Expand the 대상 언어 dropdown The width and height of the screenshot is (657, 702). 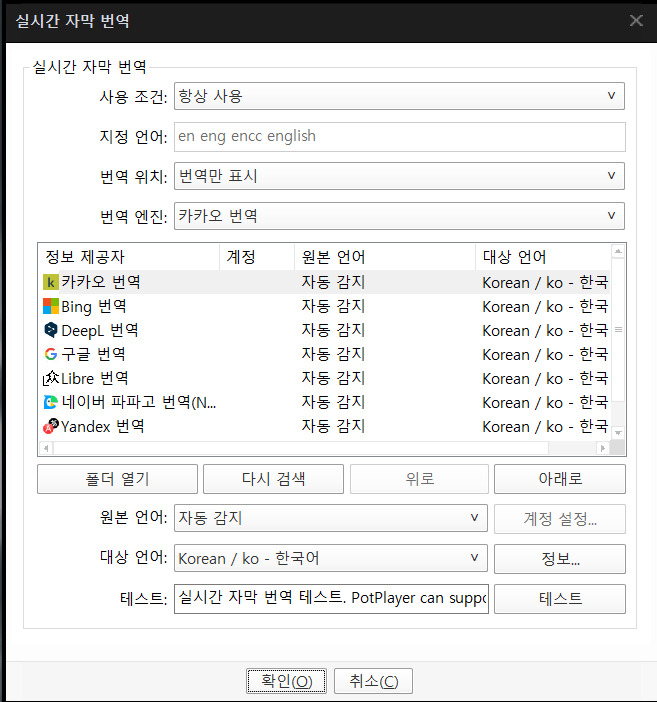(331, 558)
